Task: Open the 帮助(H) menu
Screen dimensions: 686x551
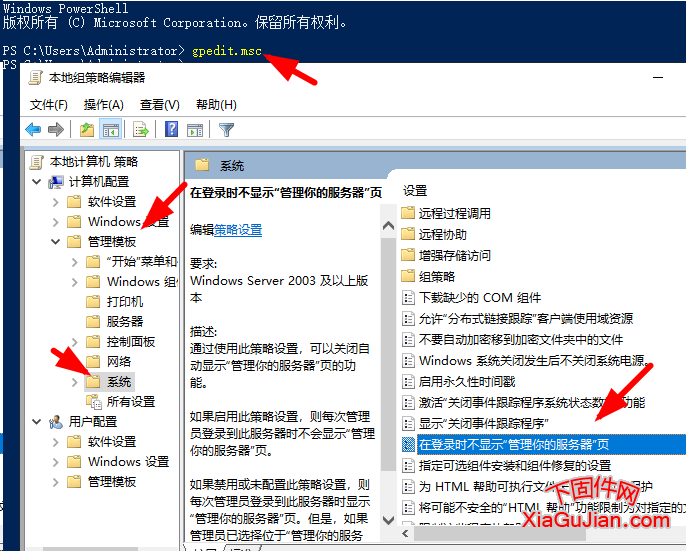Action: point(216,105)
